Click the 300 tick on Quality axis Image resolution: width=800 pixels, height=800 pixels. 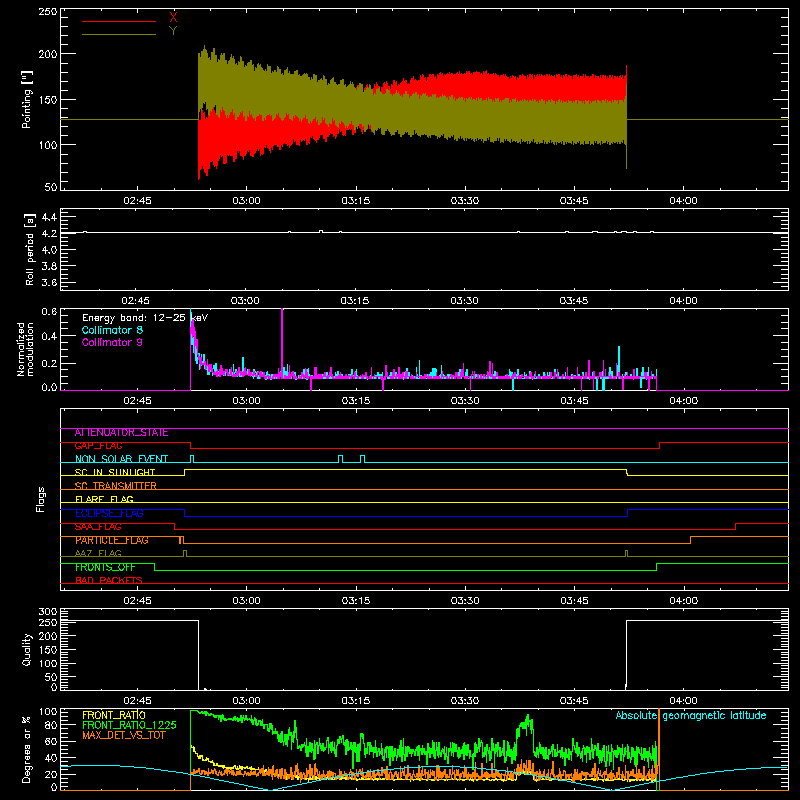coord(48,612)
